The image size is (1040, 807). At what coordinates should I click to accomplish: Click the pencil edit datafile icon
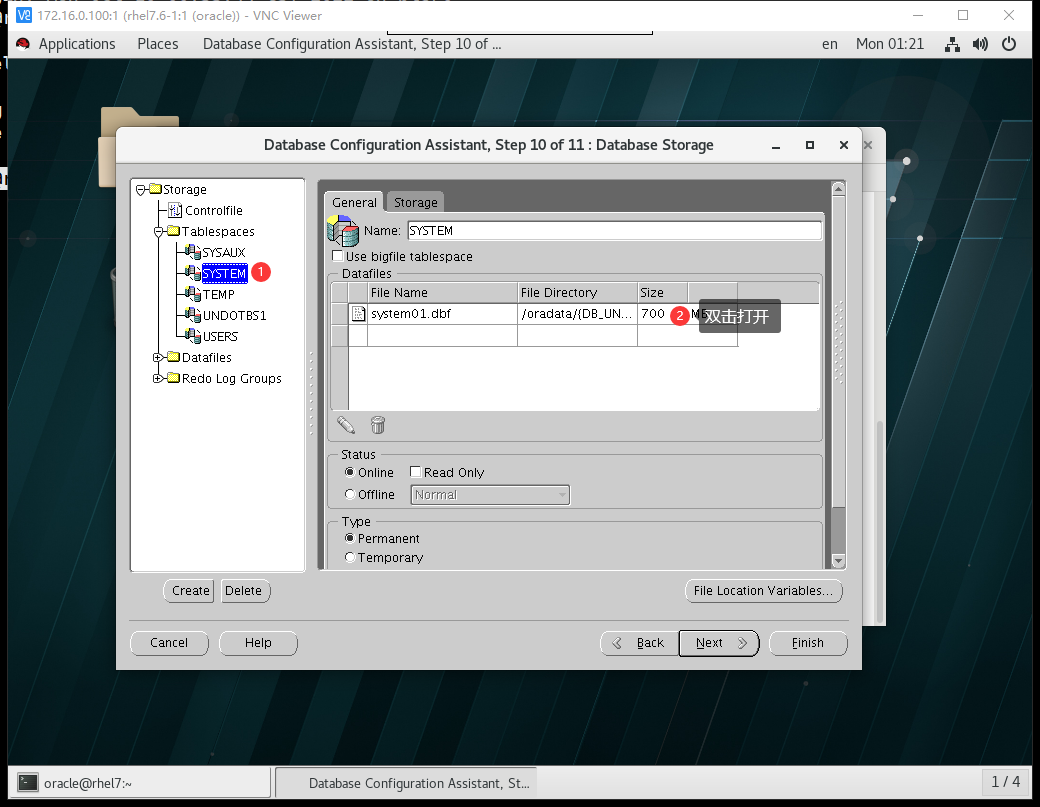pyautogui.click(x=346, y=425)
